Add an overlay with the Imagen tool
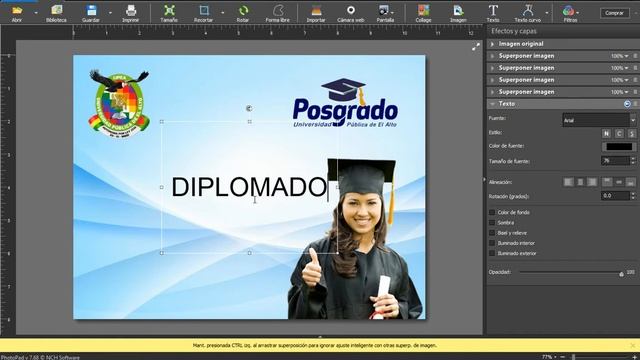Screen dimensions: 640x360 click(x=458, y=13)
